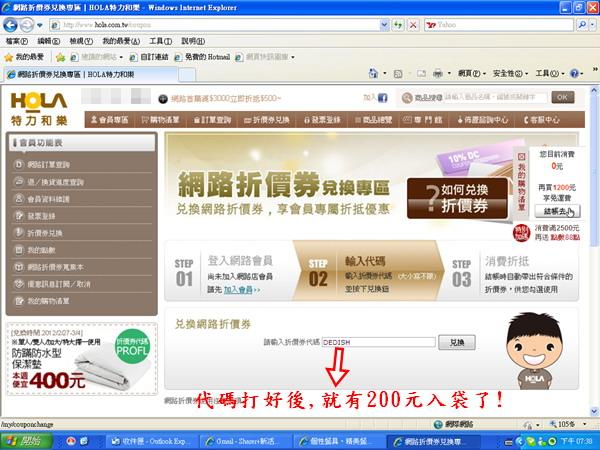600x450 pixels.
Task: Open 折價券兌換 in the brown nav bar
Action: point(267,120)
